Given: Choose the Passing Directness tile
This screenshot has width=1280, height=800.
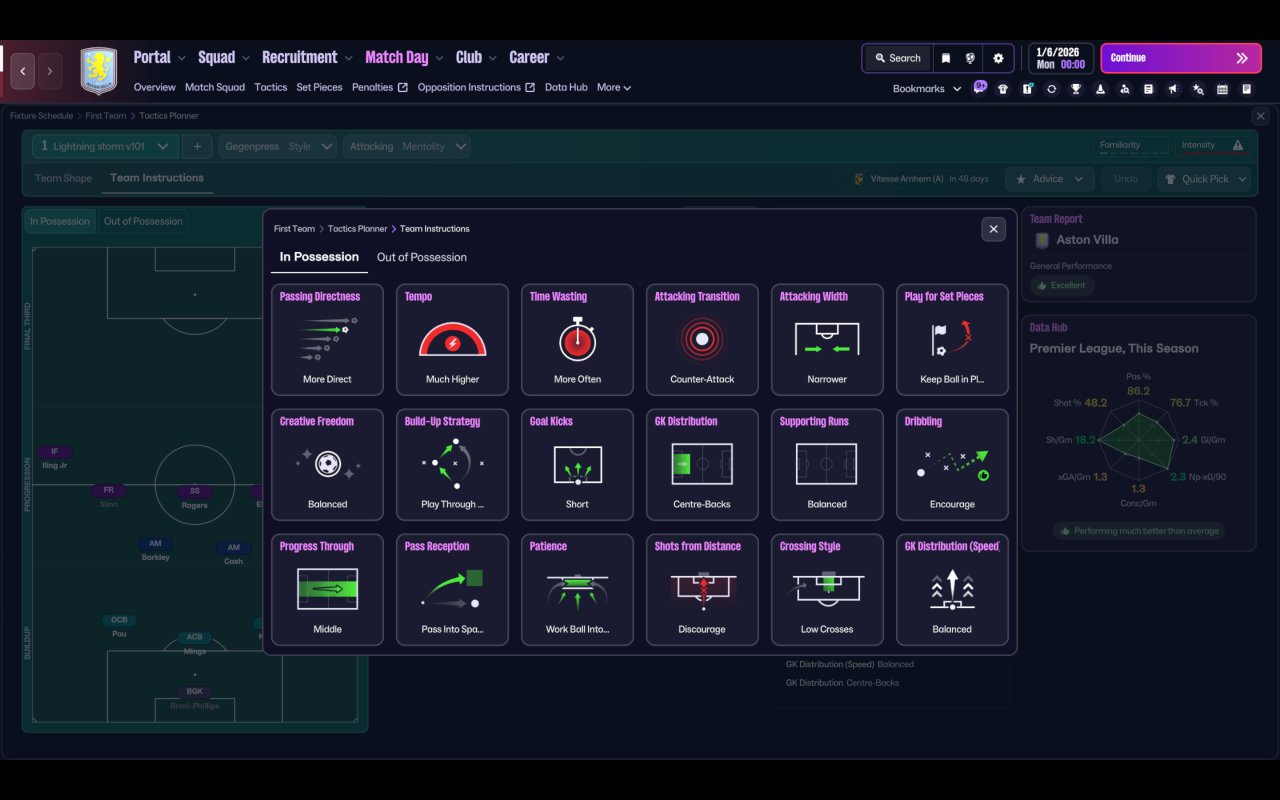Looking at the screenshot, I should (x=327, y=340).
